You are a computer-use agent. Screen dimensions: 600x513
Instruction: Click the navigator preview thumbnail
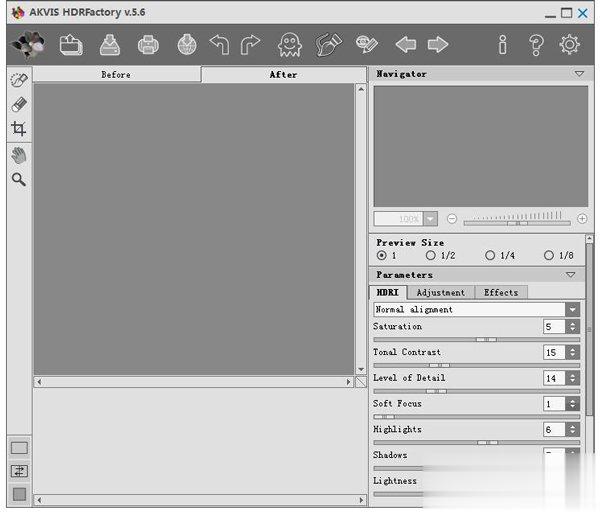click(x=481, y=146)
